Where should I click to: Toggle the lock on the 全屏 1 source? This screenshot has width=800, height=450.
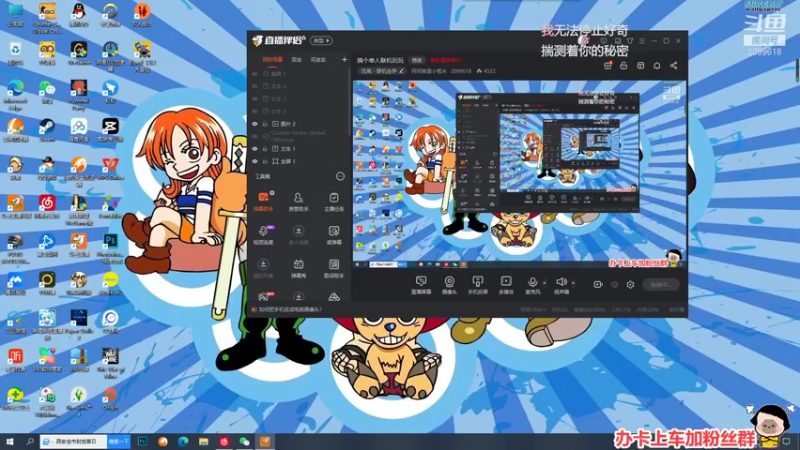click(x=265, y=161)
